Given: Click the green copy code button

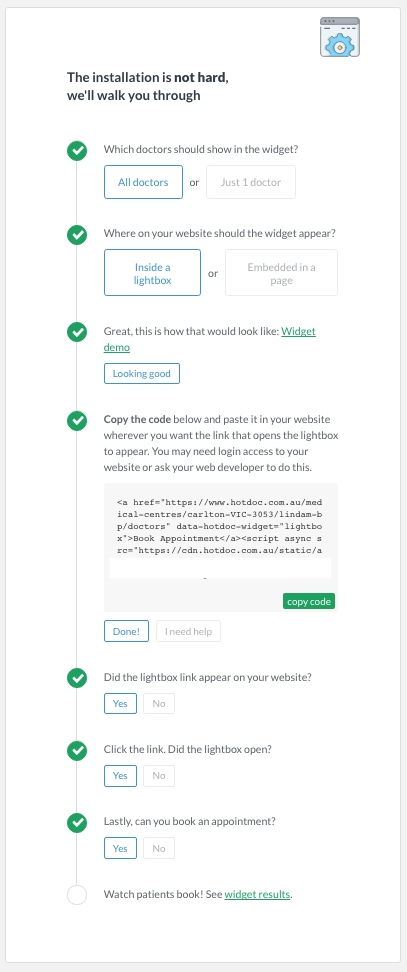Looking at the screenshot, I should point(309,601).
